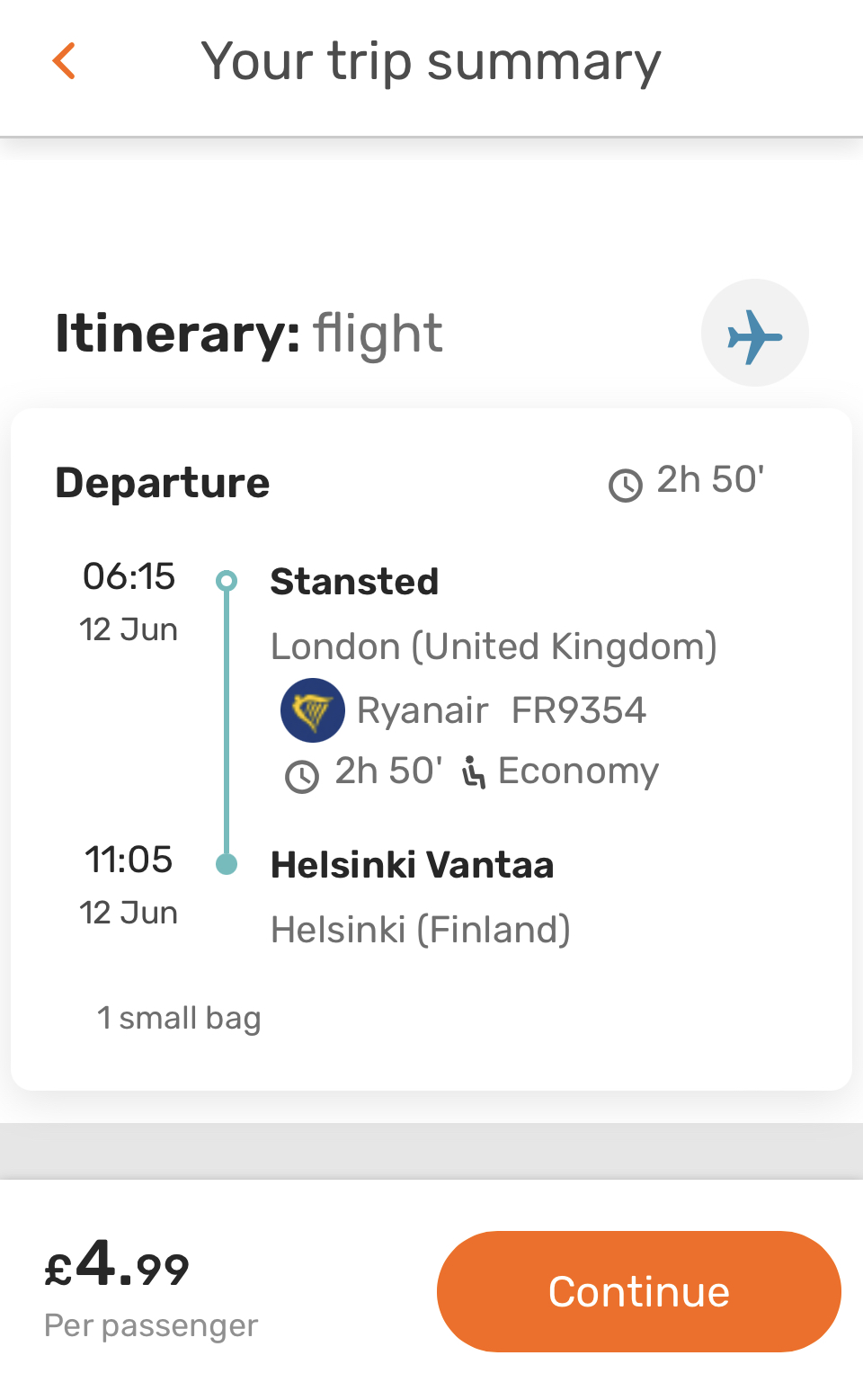The width and height of the screenshot is (863, 1400).
Task: Tap the 1 small bag label
Action: point(179,1018)
